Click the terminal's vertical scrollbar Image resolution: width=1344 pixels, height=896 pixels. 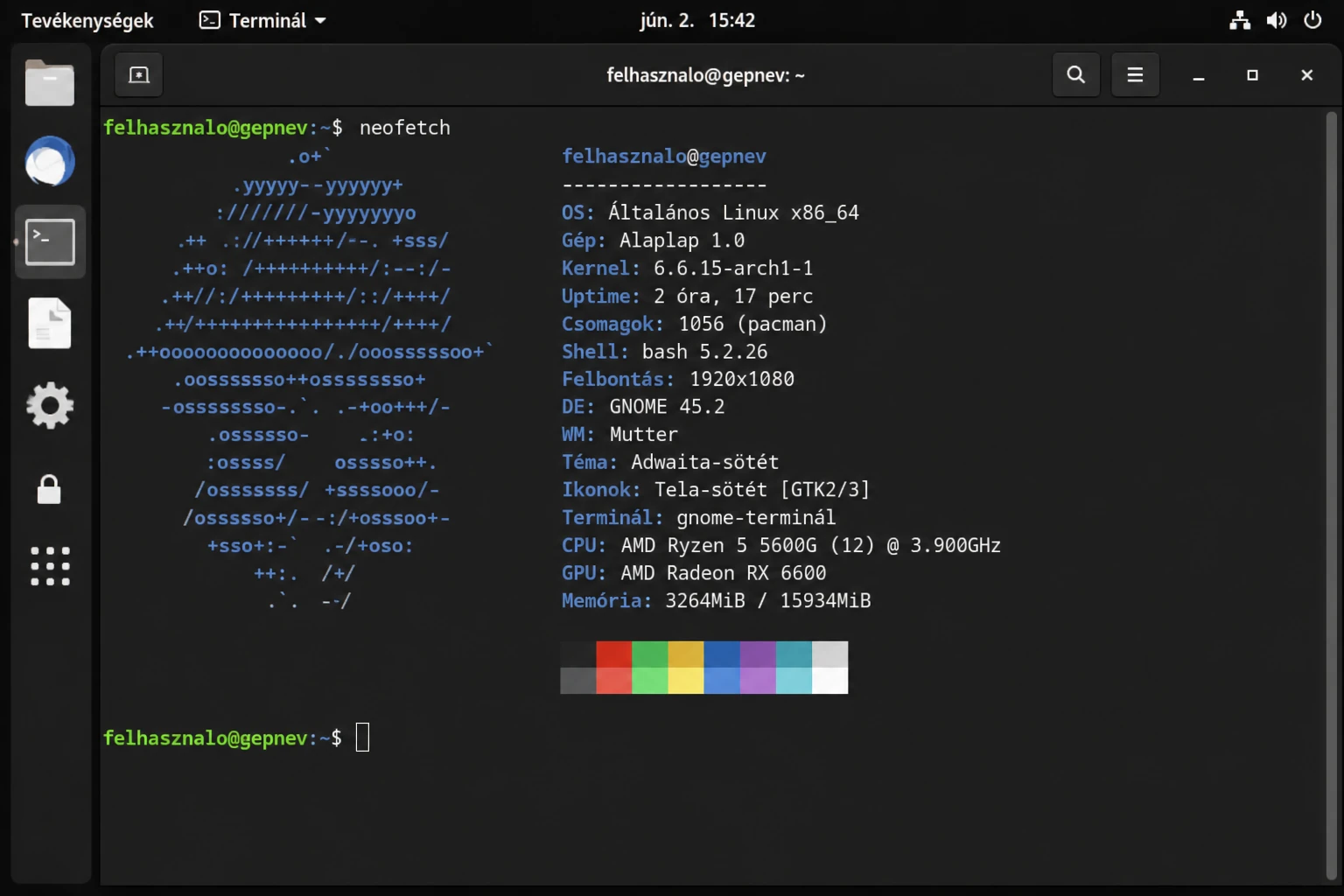pos(1332,496)
